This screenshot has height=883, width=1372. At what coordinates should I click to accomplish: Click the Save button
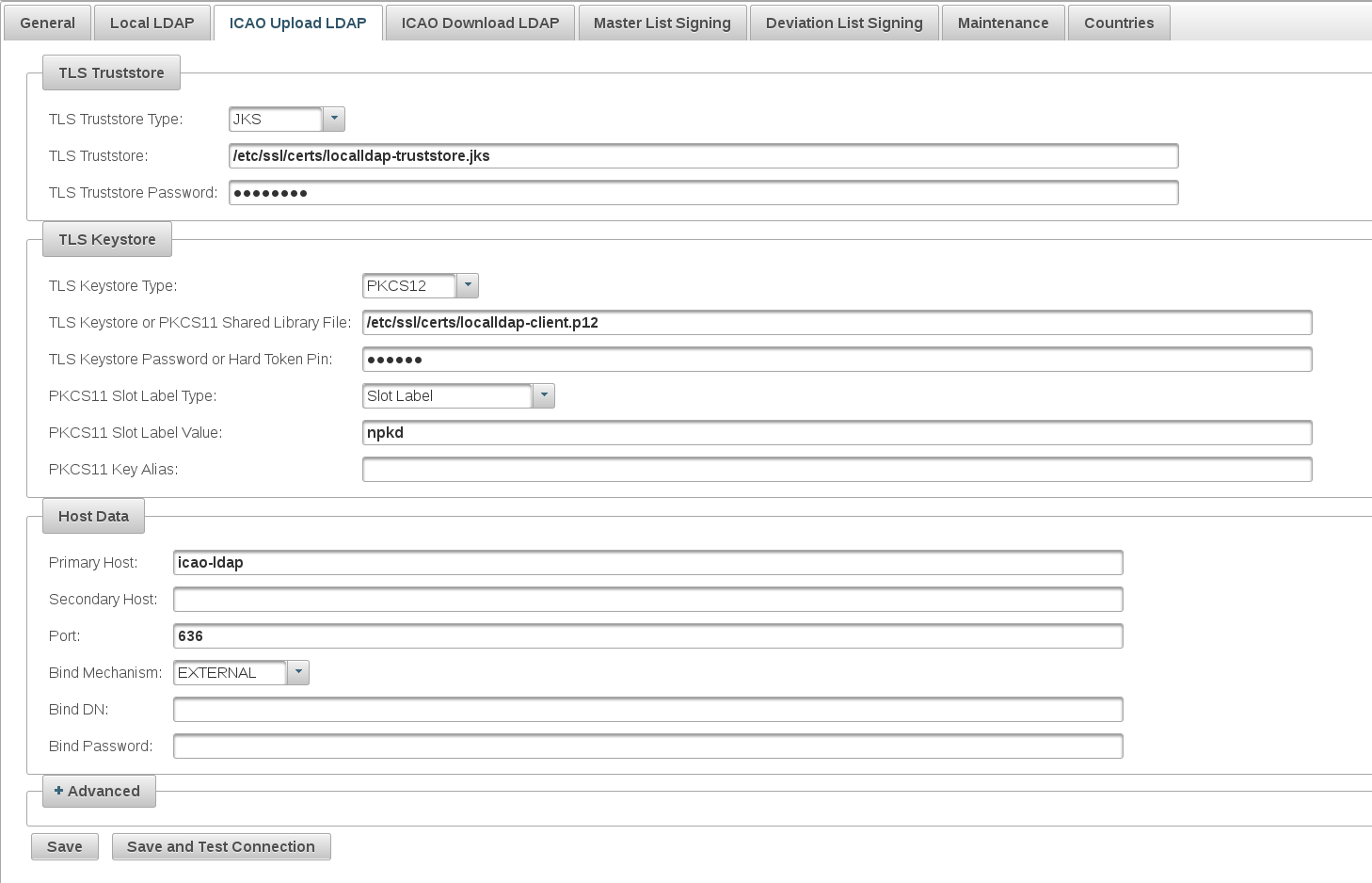click(65, 846)
